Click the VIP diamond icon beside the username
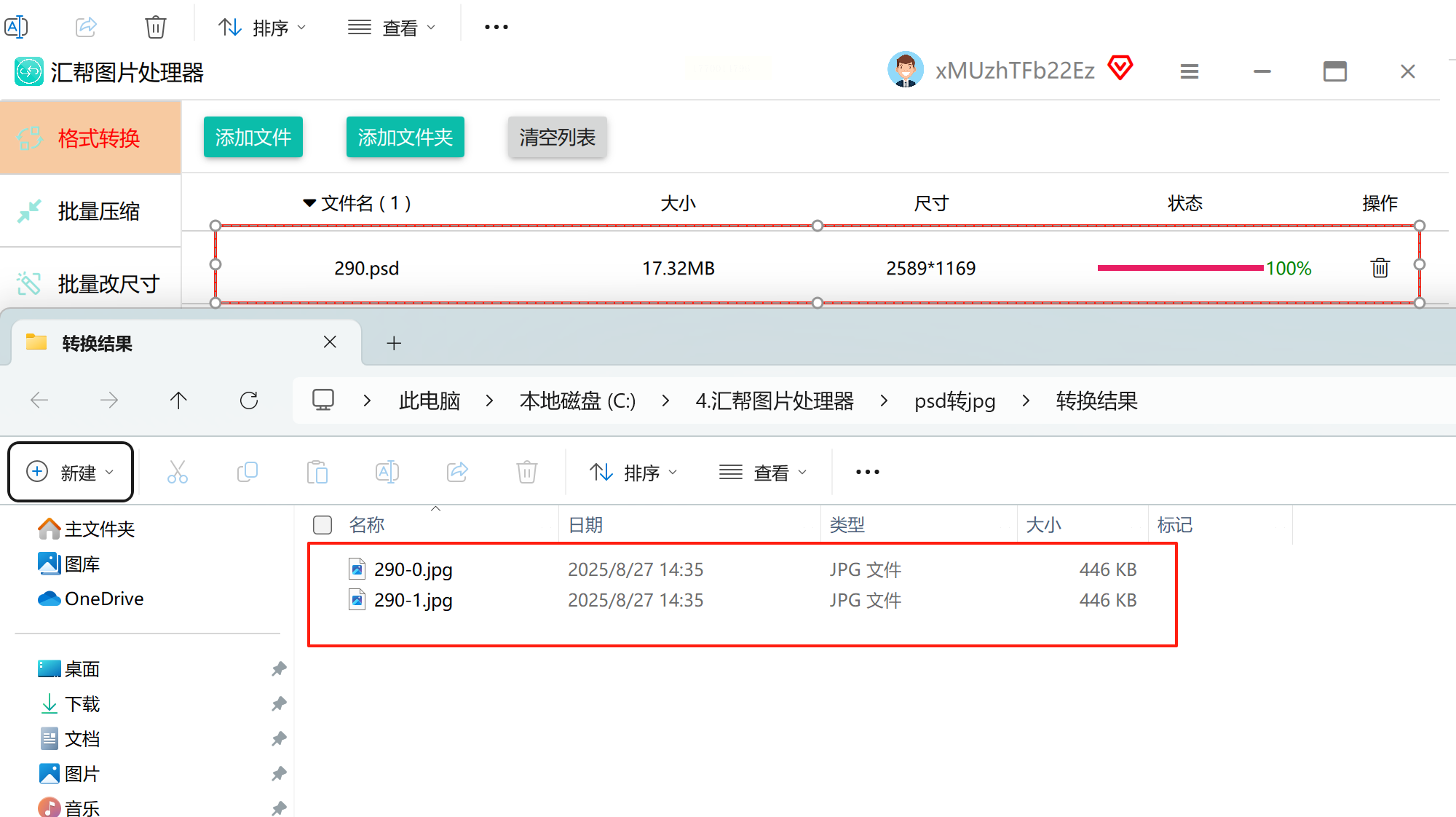 click(1120, 69)
